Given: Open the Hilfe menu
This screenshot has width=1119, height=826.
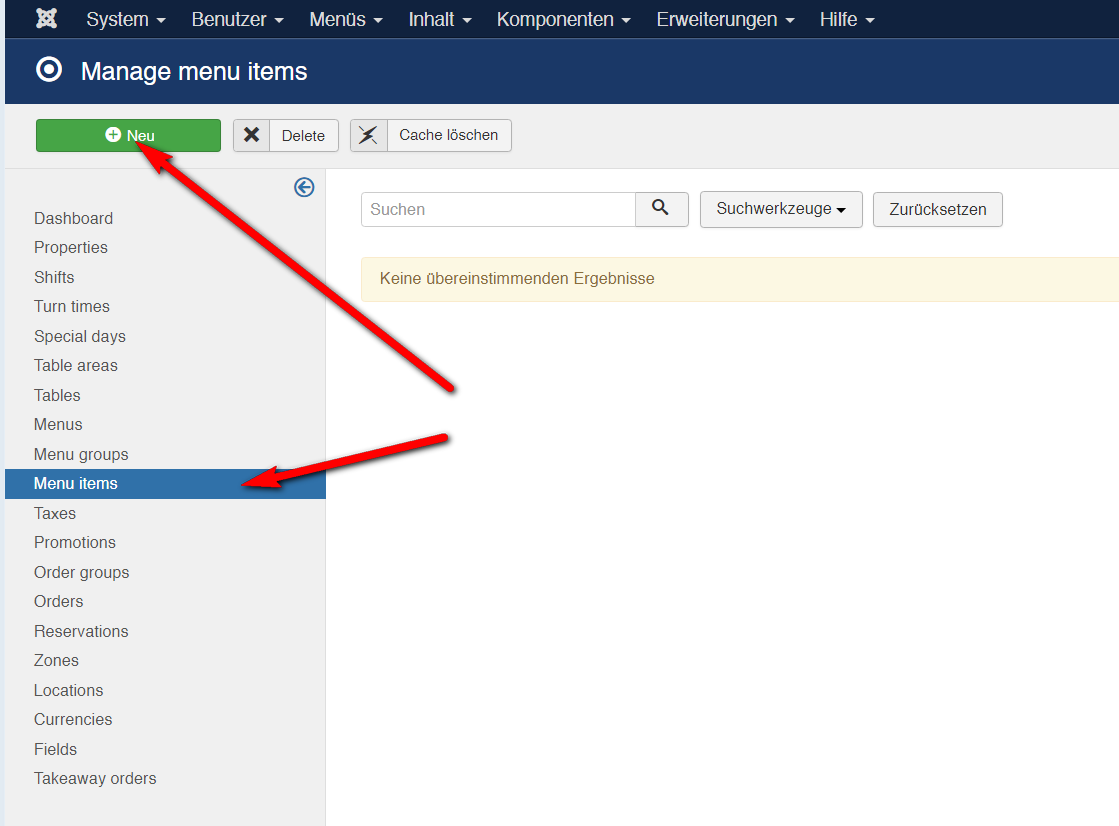Looking at the screenshot, I should click(x=846, y=19).
